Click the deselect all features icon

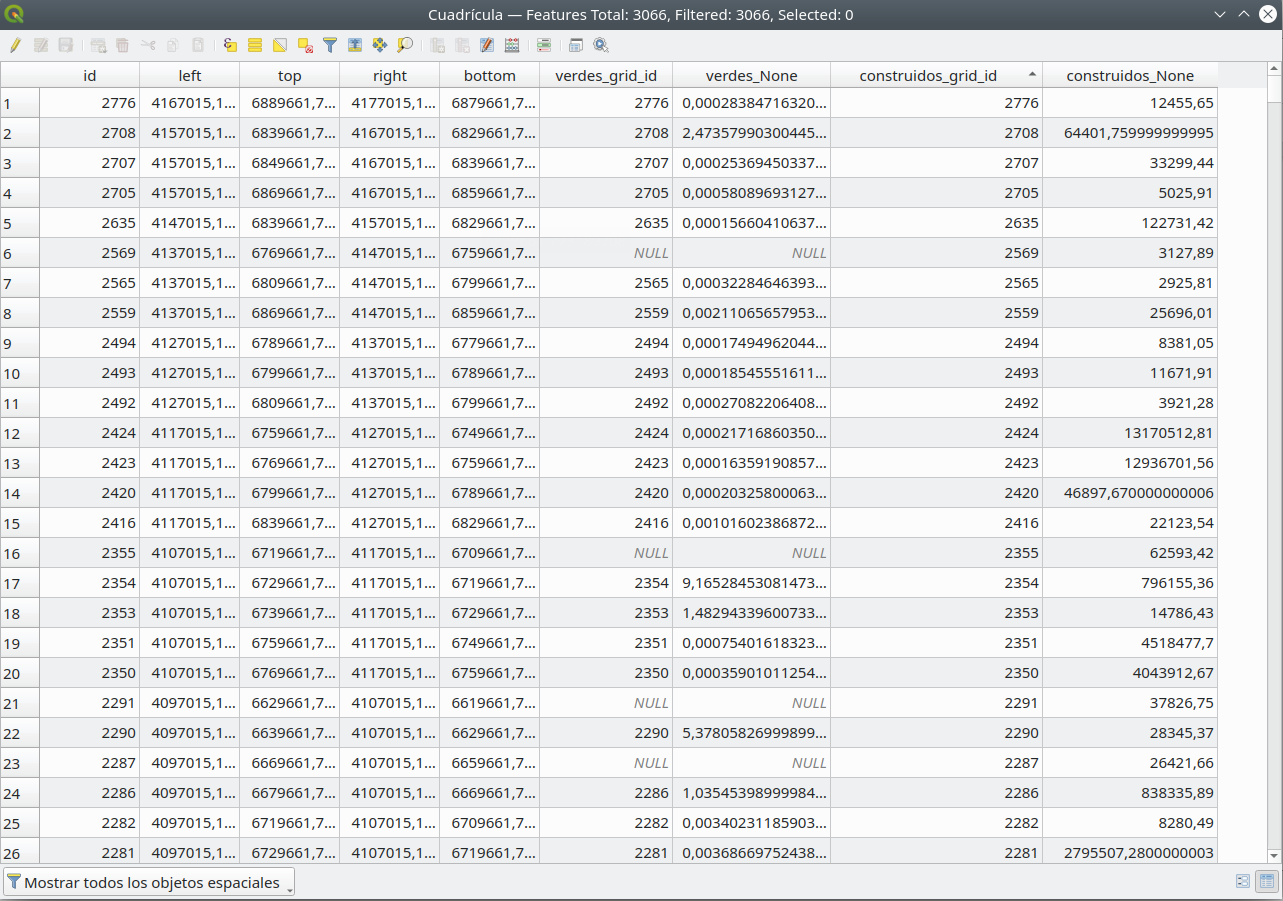pos(305,45)
